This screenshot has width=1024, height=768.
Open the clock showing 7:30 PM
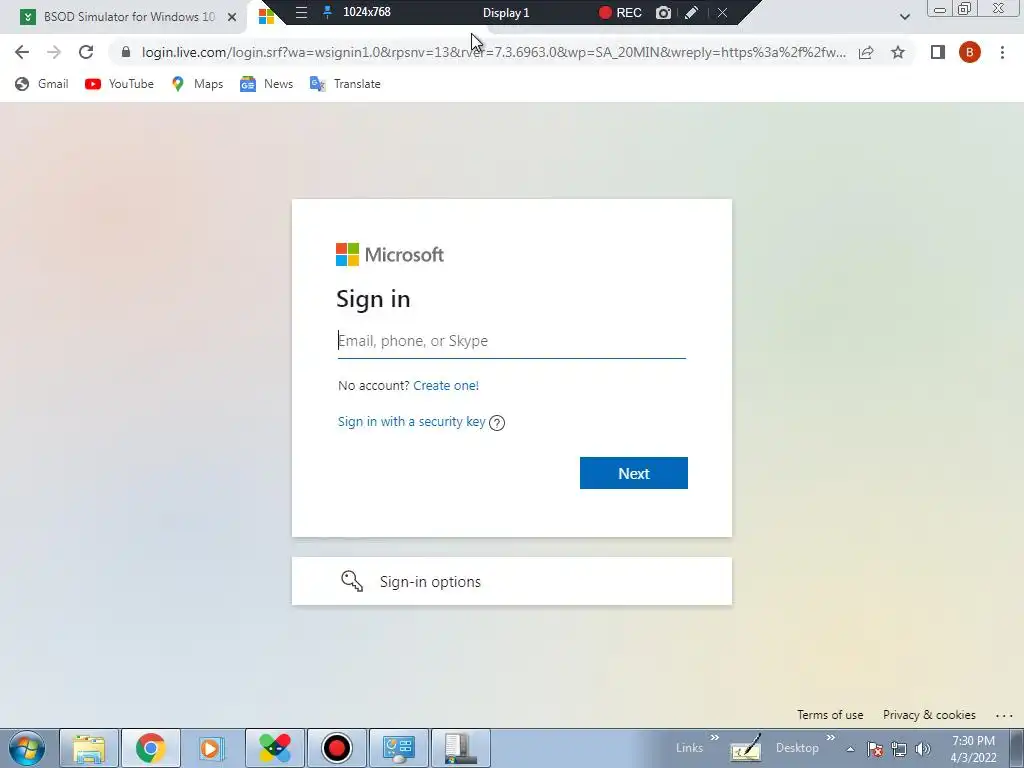[x=973, y=749]
